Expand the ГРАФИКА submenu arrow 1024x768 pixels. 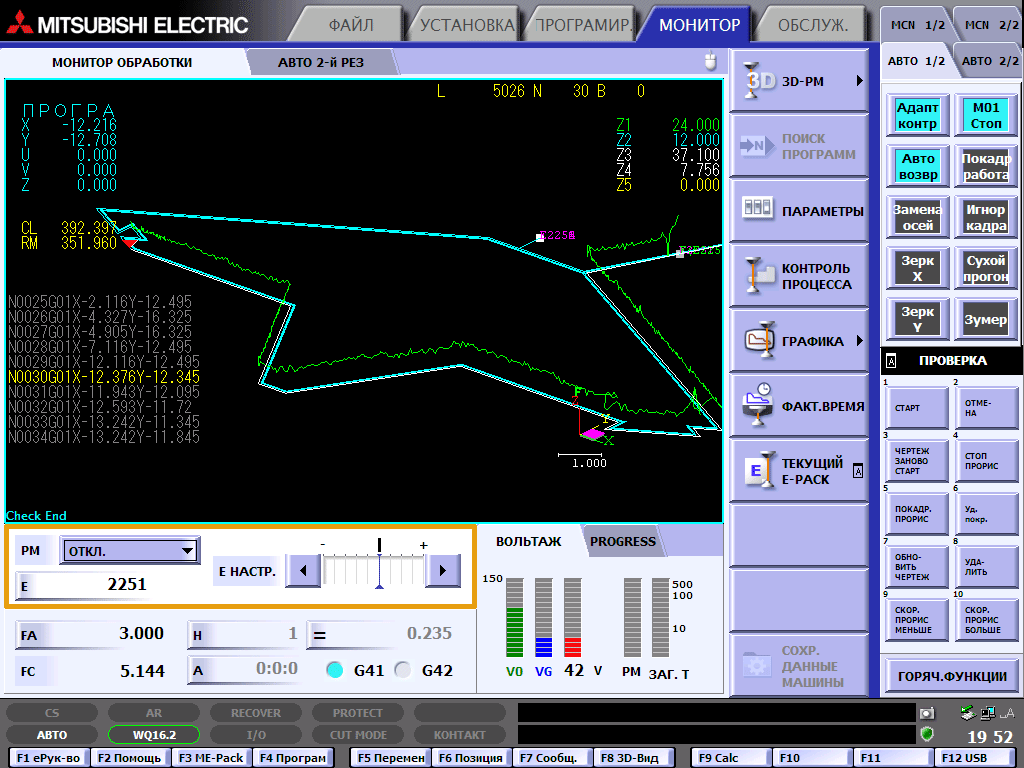point(859,341)
